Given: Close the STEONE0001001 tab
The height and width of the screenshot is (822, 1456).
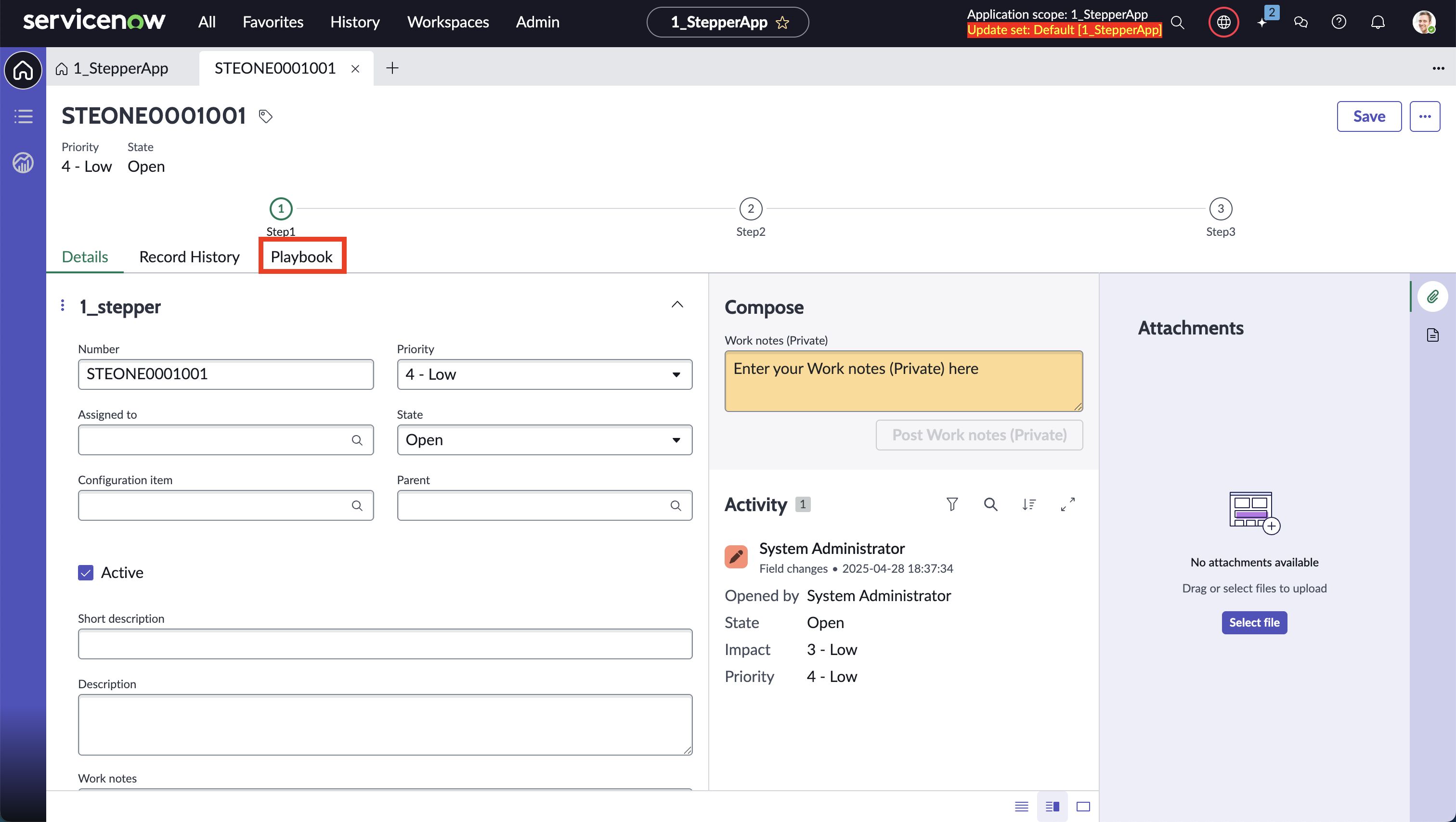Looking at the screenshot, I should [355, 68].
